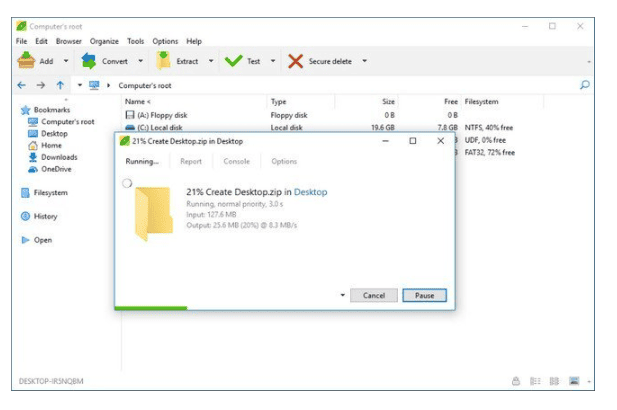
Task: Pause the compression job
Action: (x=424, y=295)
